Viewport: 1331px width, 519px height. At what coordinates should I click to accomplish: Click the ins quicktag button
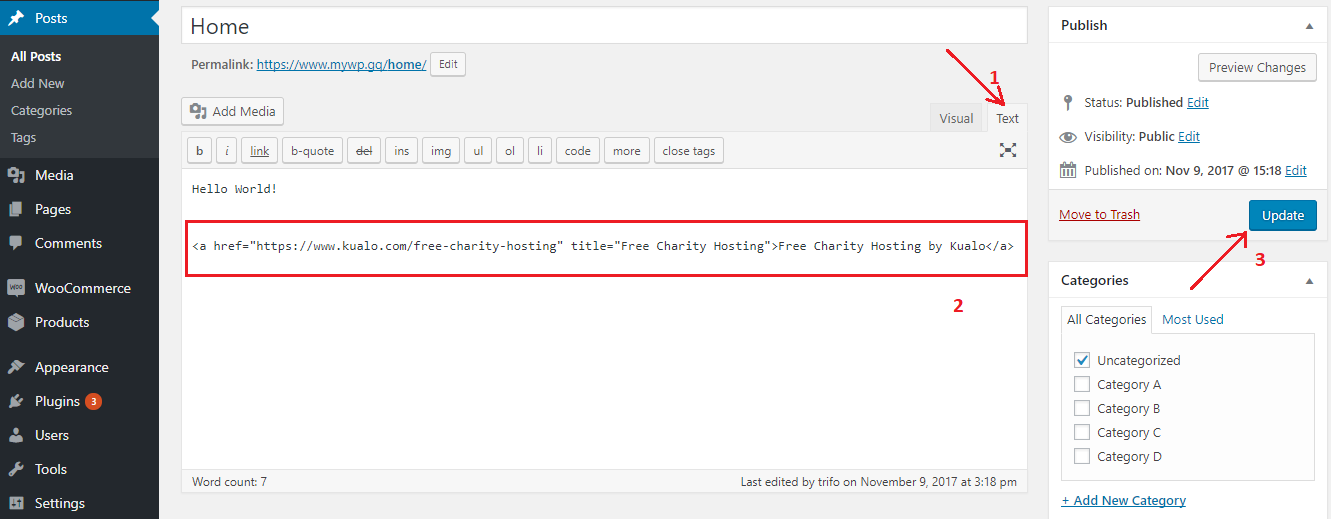pos(401,151)
